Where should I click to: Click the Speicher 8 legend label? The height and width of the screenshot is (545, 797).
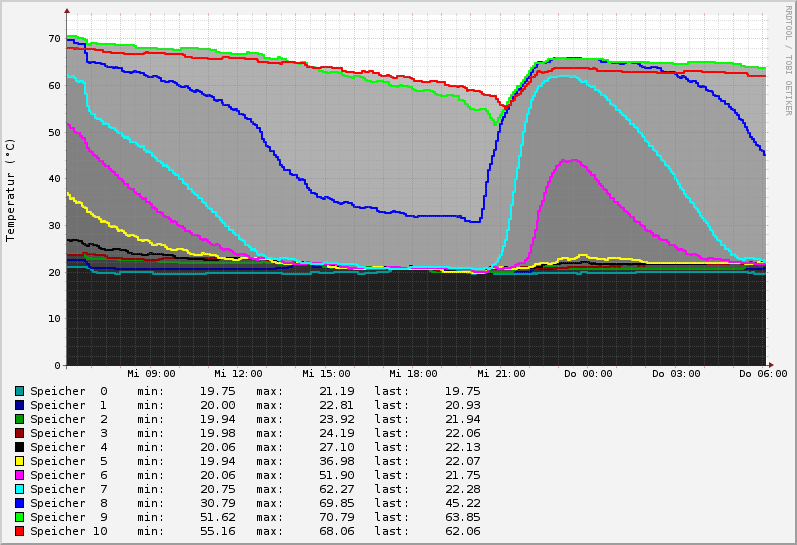68,503
